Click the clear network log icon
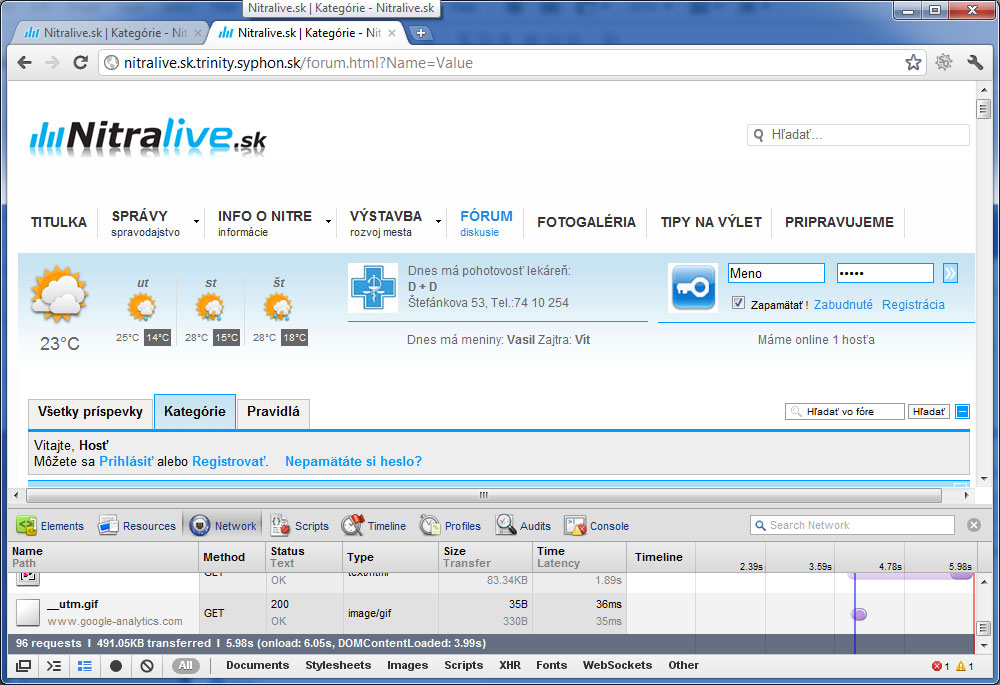Image resolution: width=1000 pixels, height=685 pixels. point(147,666)
